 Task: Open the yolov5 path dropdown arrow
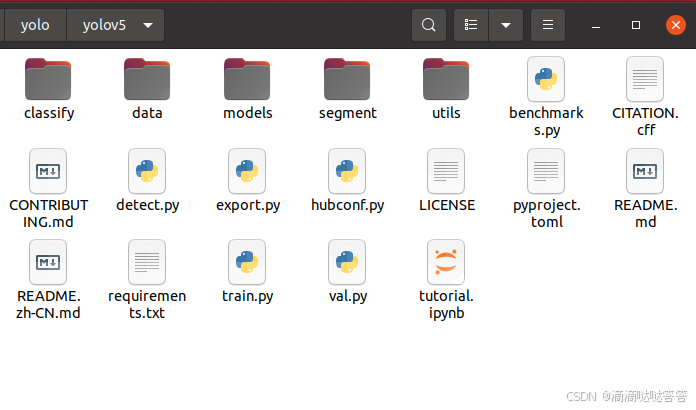coord(148,25)
